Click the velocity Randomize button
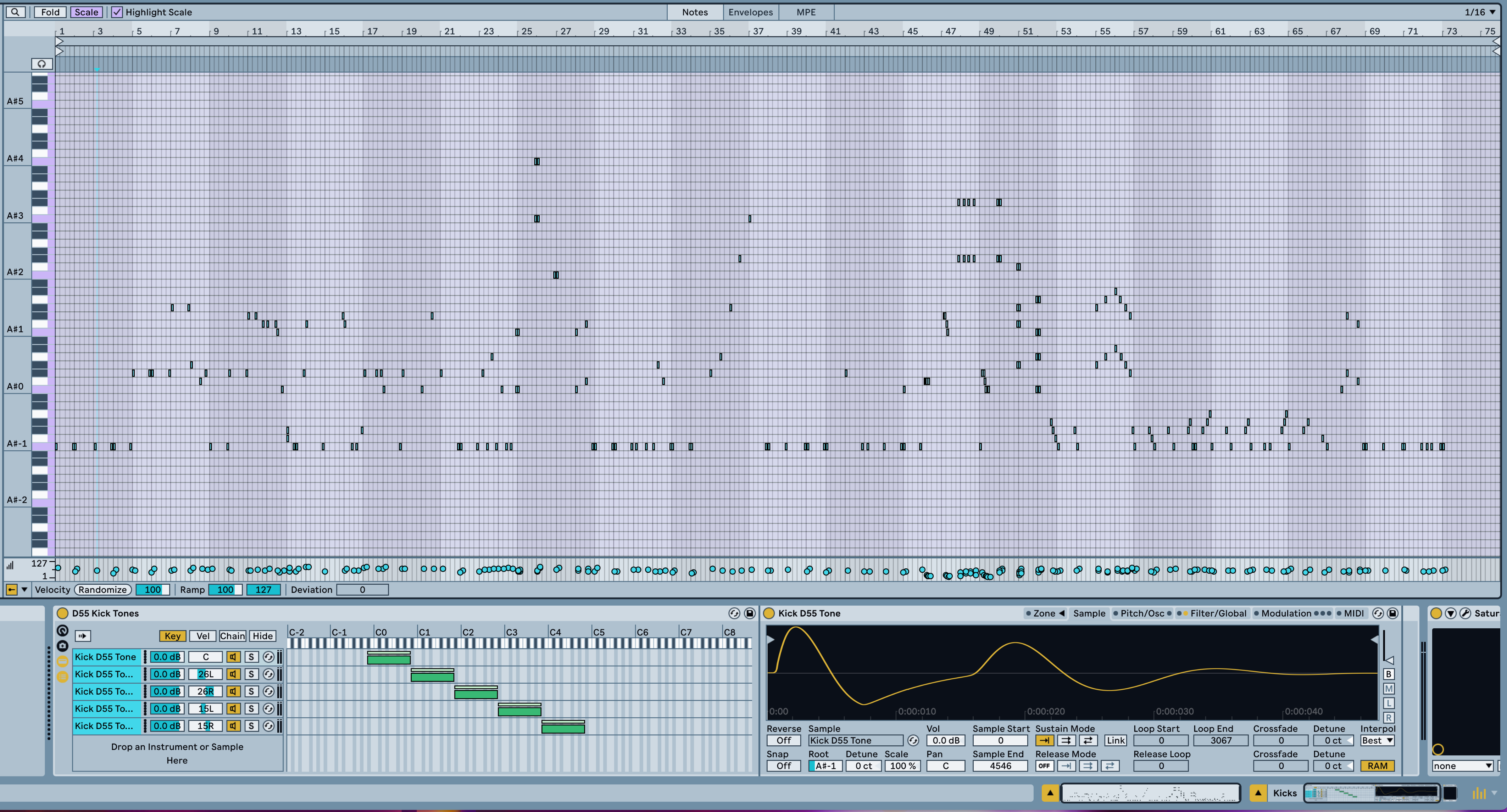Image resolution: width=1507 pixels, height=812 pixels. [x=102, y=590]
